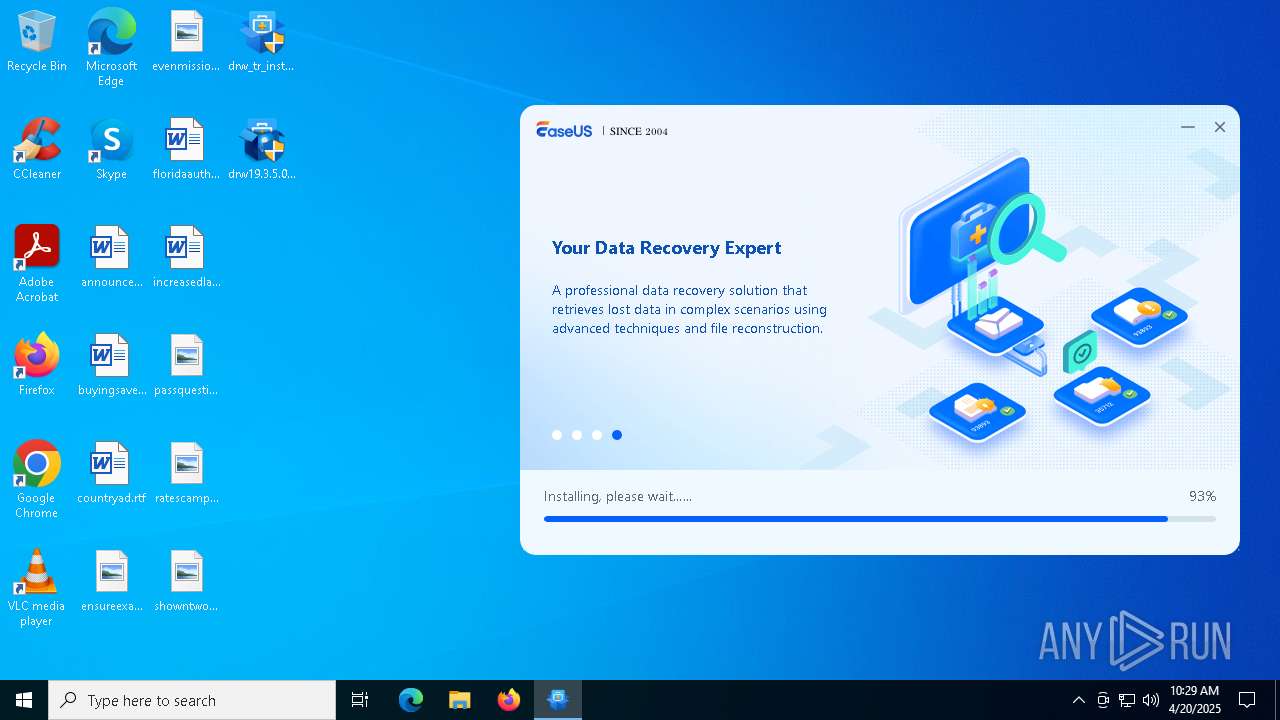Minimize the EaseUS installer window
Viewport: 1280px width, 720px height.
click(x=1188, y=127)
